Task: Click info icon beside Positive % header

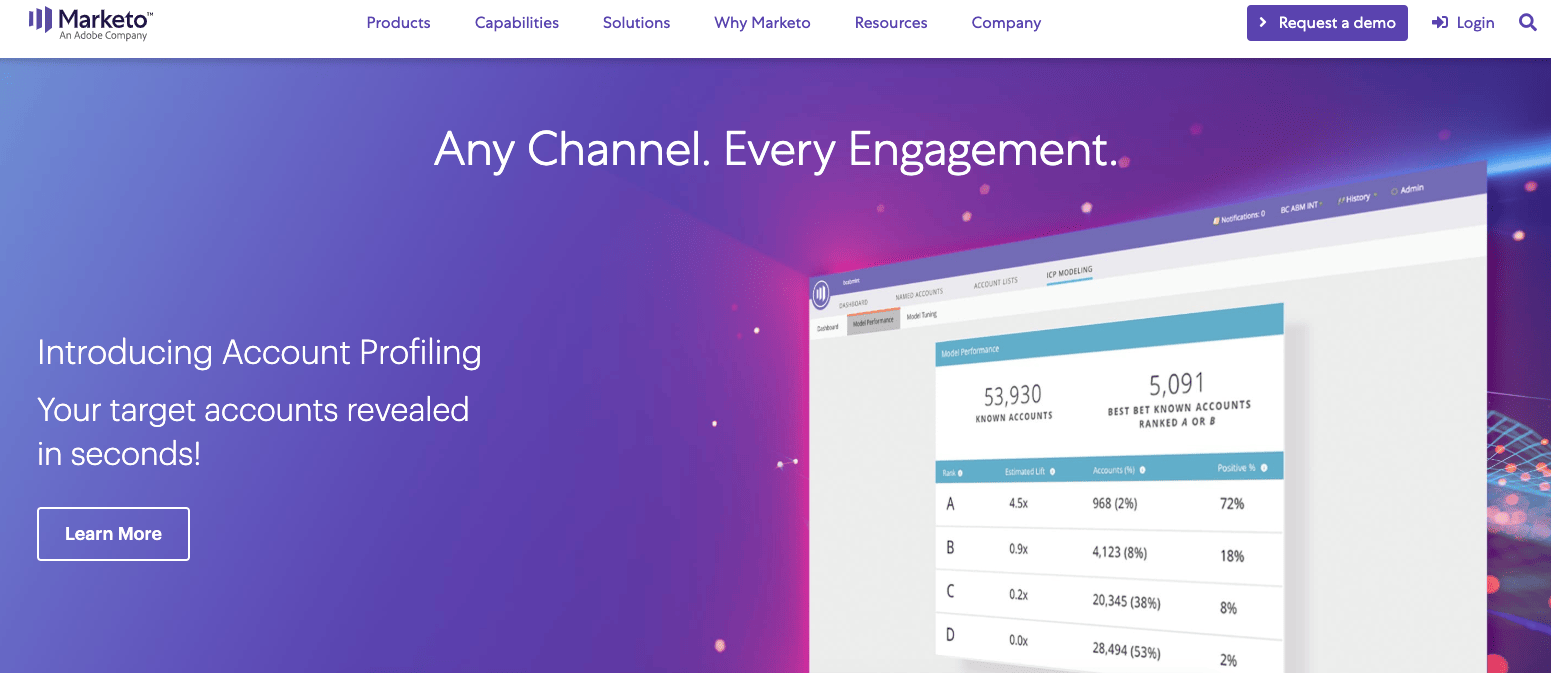Action: coord(1264,467)
